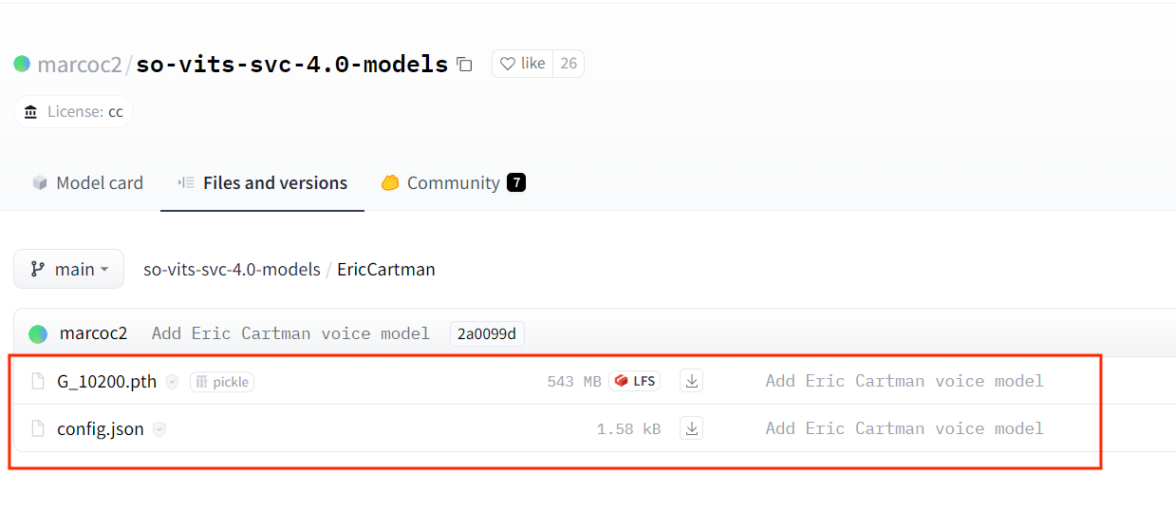Click the pickle badge on G_10200.pth
This screenshot has width=1176, height=530.
click(222, 382)
